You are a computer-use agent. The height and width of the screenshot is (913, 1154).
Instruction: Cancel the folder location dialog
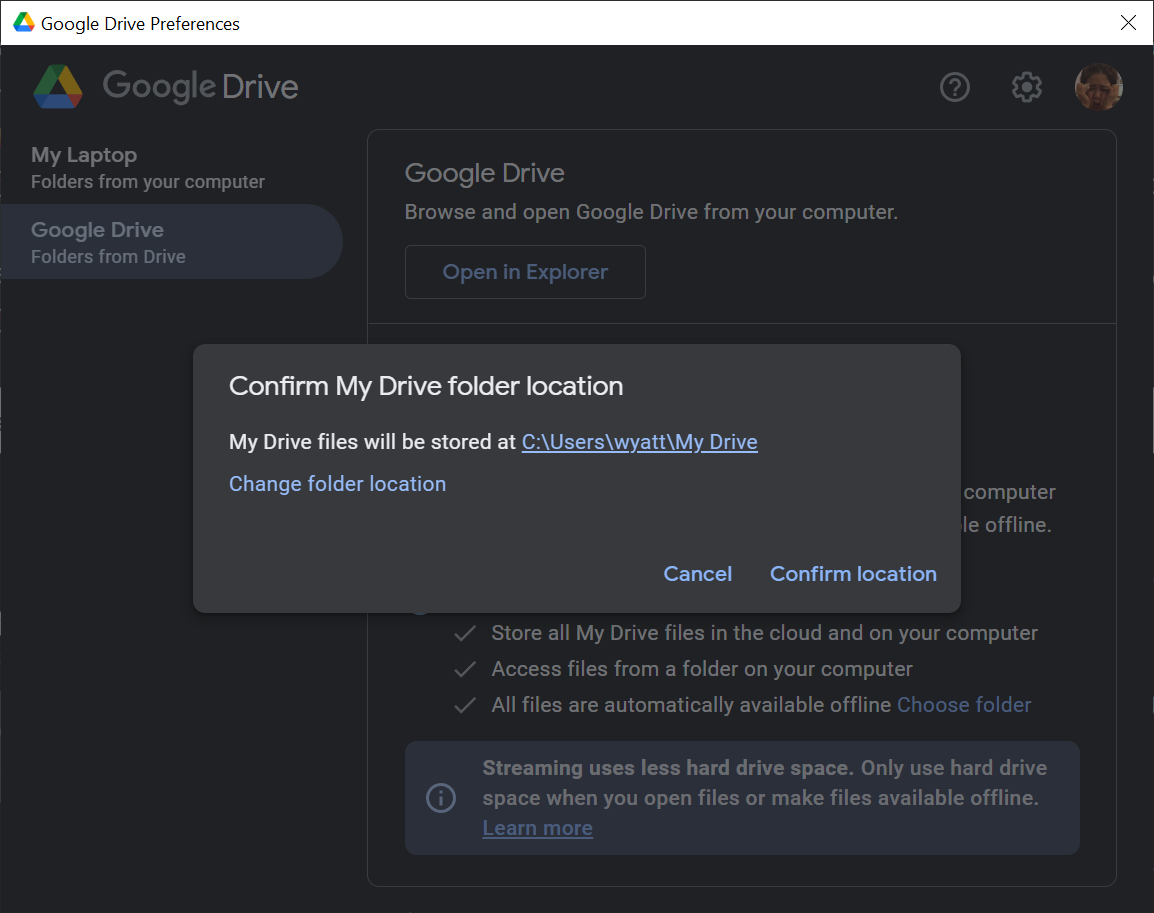[698, 574]
